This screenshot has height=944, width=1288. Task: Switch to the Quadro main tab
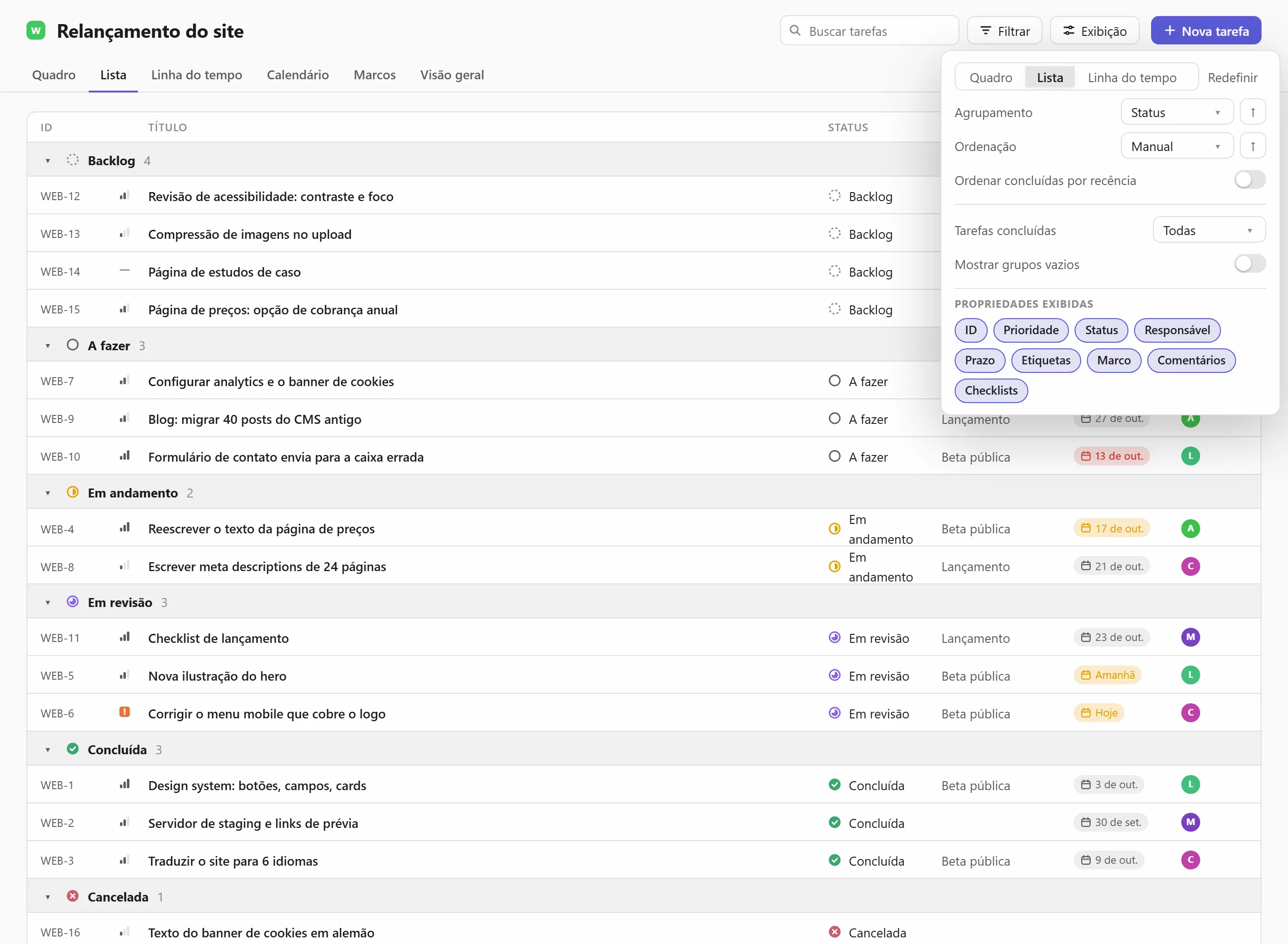[x=54, y=75]
